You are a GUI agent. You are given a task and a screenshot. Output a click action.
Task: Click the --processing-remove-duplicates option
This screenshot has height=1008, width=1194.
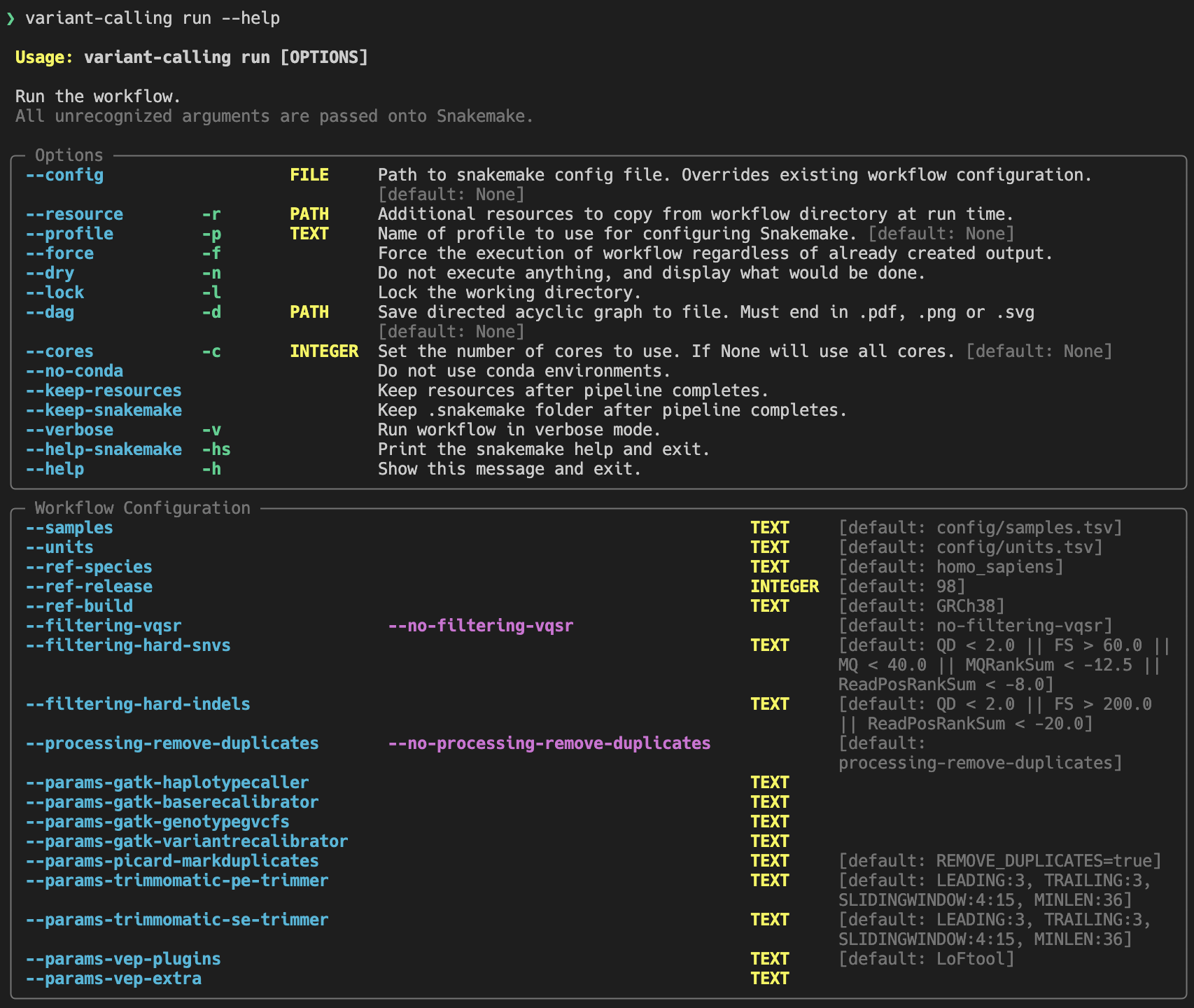(172, 743)
